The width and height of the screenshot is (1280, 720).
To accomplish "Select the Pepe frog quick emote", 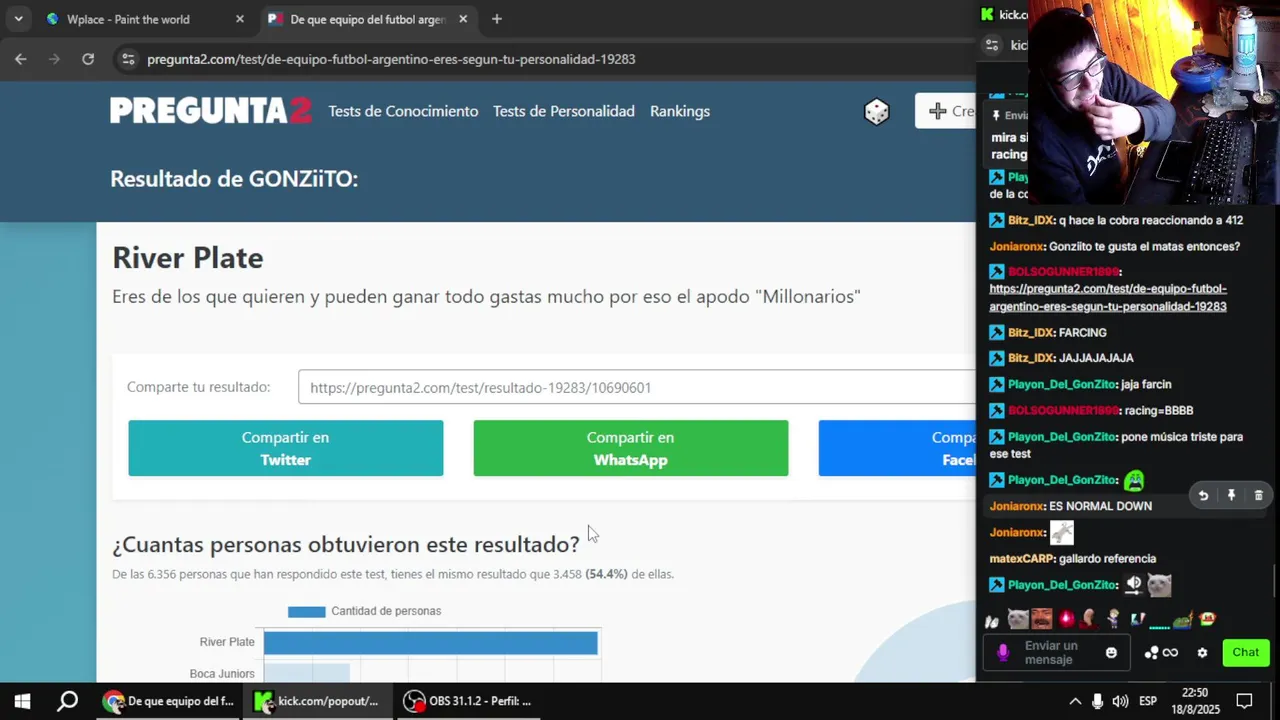I will [1183, 620].
